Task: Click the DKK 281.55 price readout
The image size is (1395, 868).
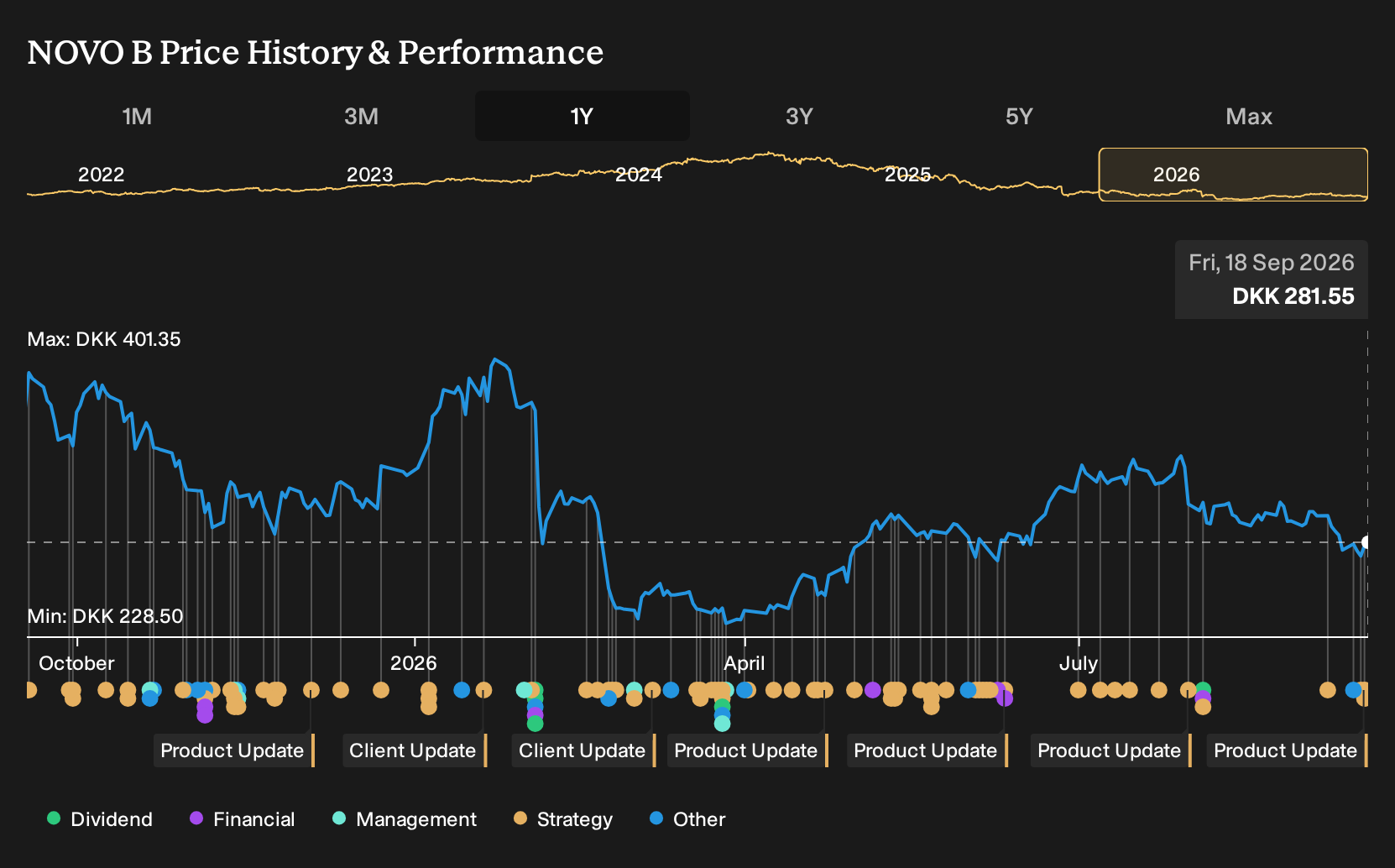Action: tap(1293, 296)
